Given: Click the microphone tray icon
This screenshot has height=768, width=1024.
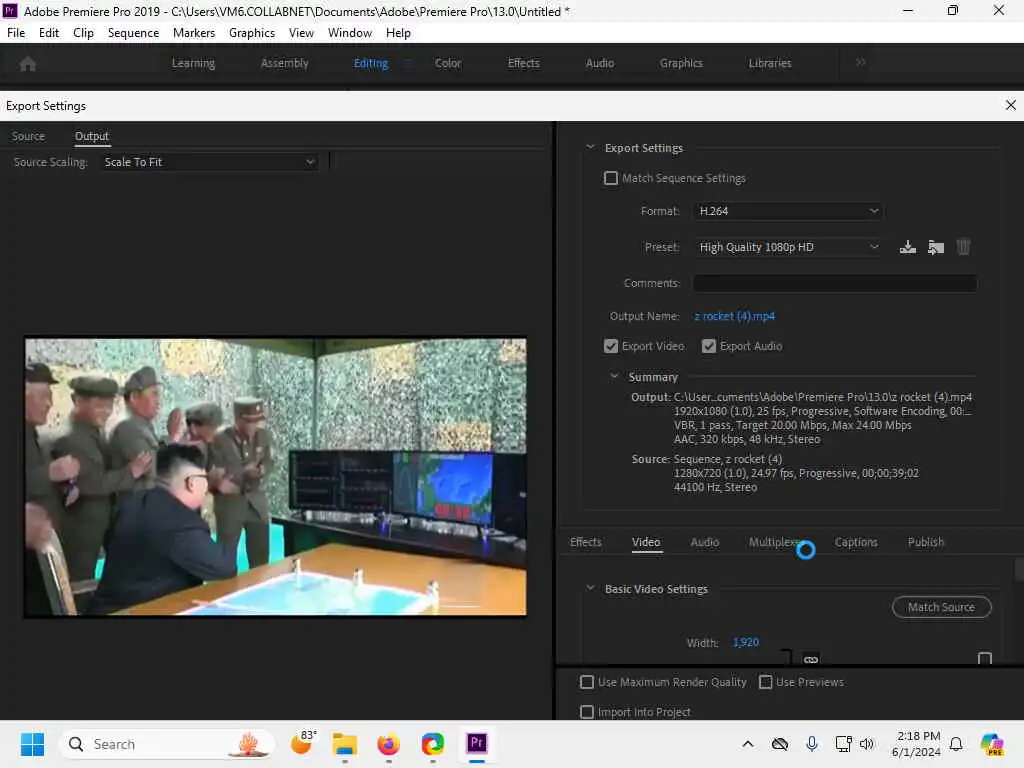Looking at the screenshot, I should [x=812, y=744].
